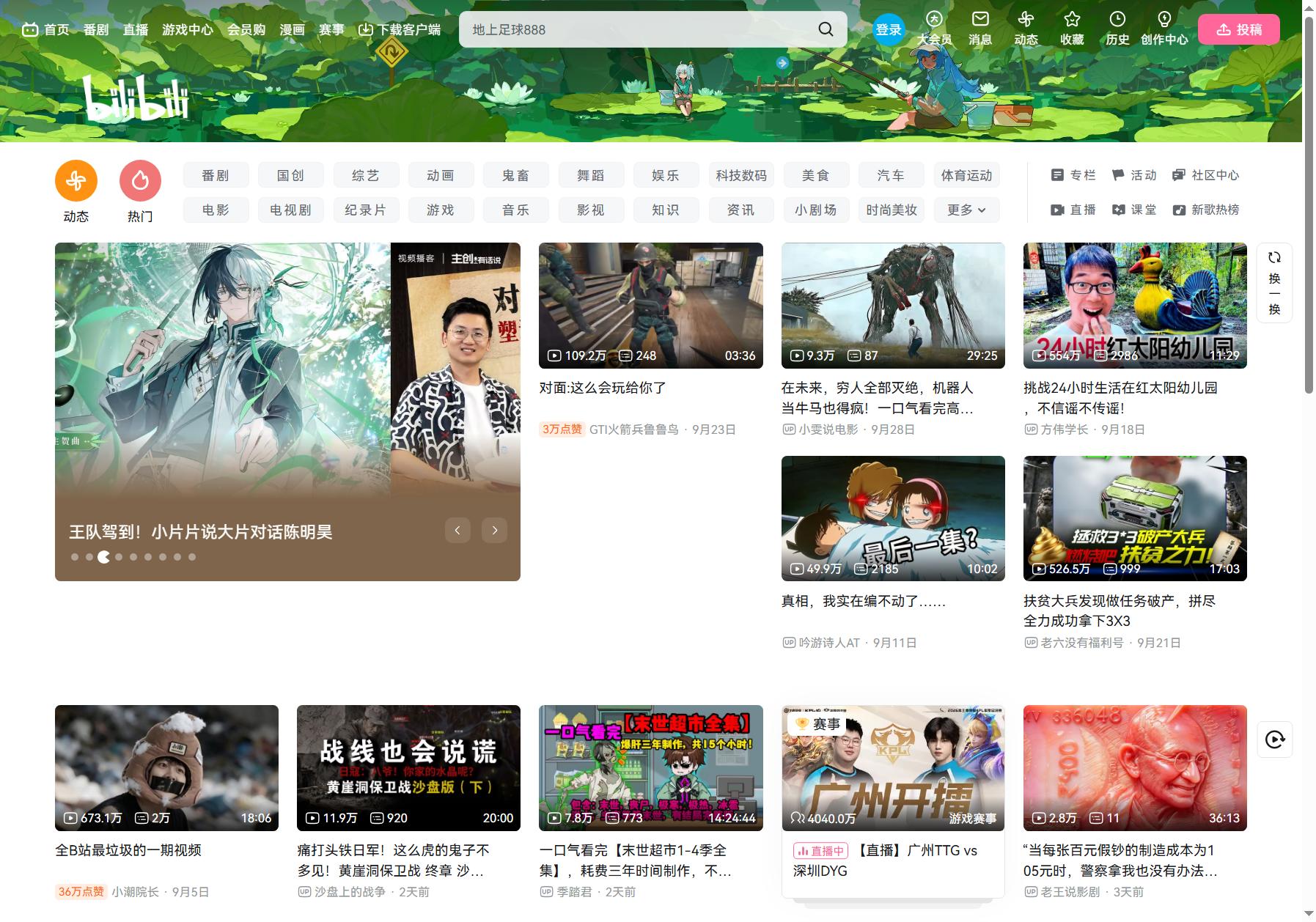
Task: Open the 大会员 icon in header
Action: [934, 19]
